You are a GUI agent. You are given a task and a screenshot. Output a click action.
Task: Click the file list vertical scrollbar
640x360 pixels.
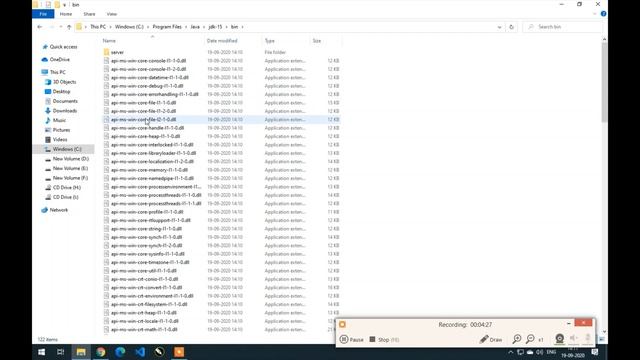(604, 82)
